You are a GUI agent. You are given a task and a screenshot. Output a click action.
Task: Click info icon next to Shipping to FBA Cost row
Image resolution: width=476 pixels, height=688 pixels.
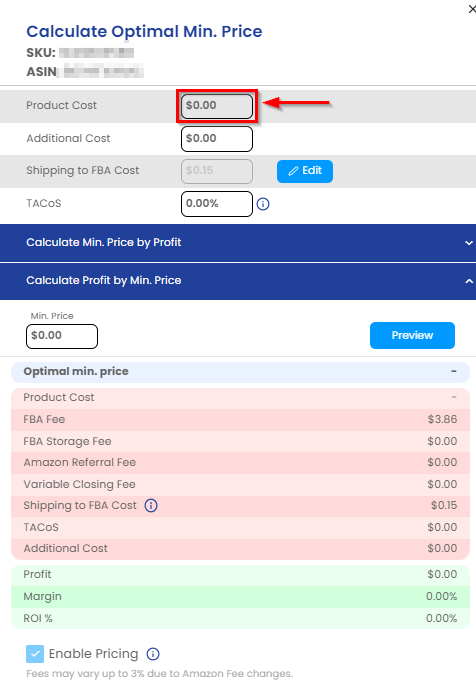pos(151,505)
